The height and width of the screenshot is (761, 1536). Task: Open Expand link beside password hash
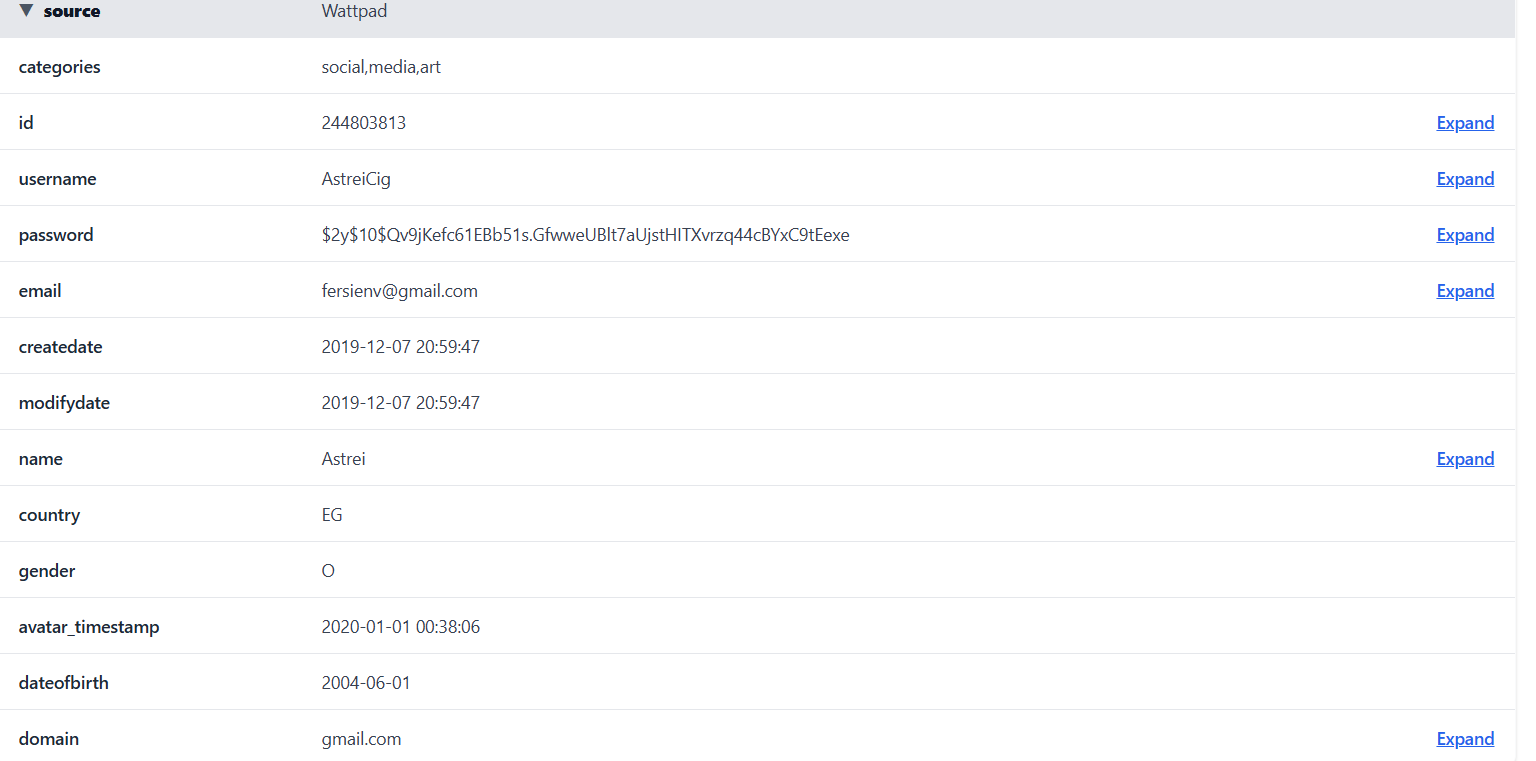[1465, 235]
